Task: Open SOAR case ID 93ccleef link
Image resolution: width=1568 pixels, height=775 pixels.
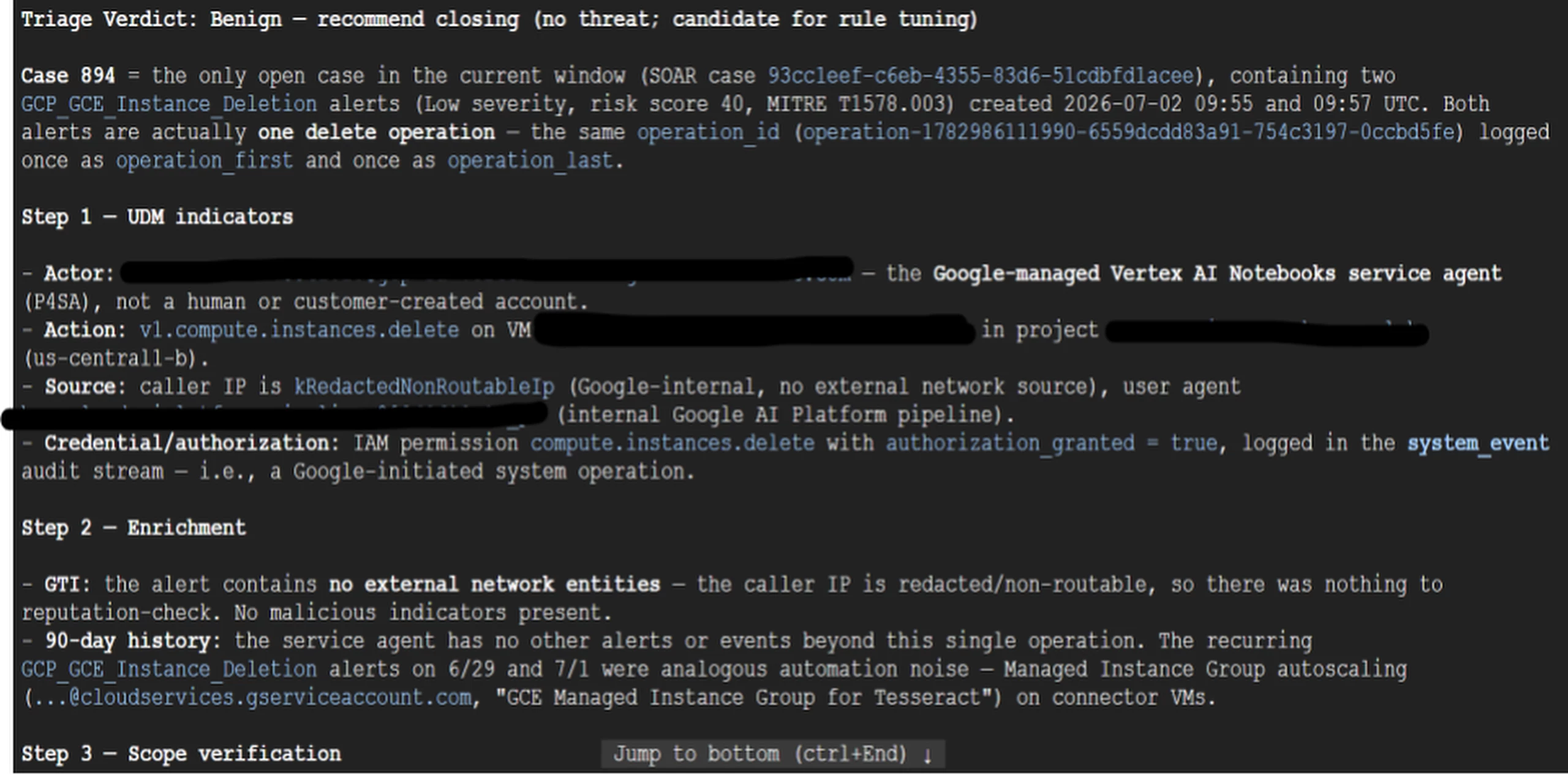Action: click(981, 75)
